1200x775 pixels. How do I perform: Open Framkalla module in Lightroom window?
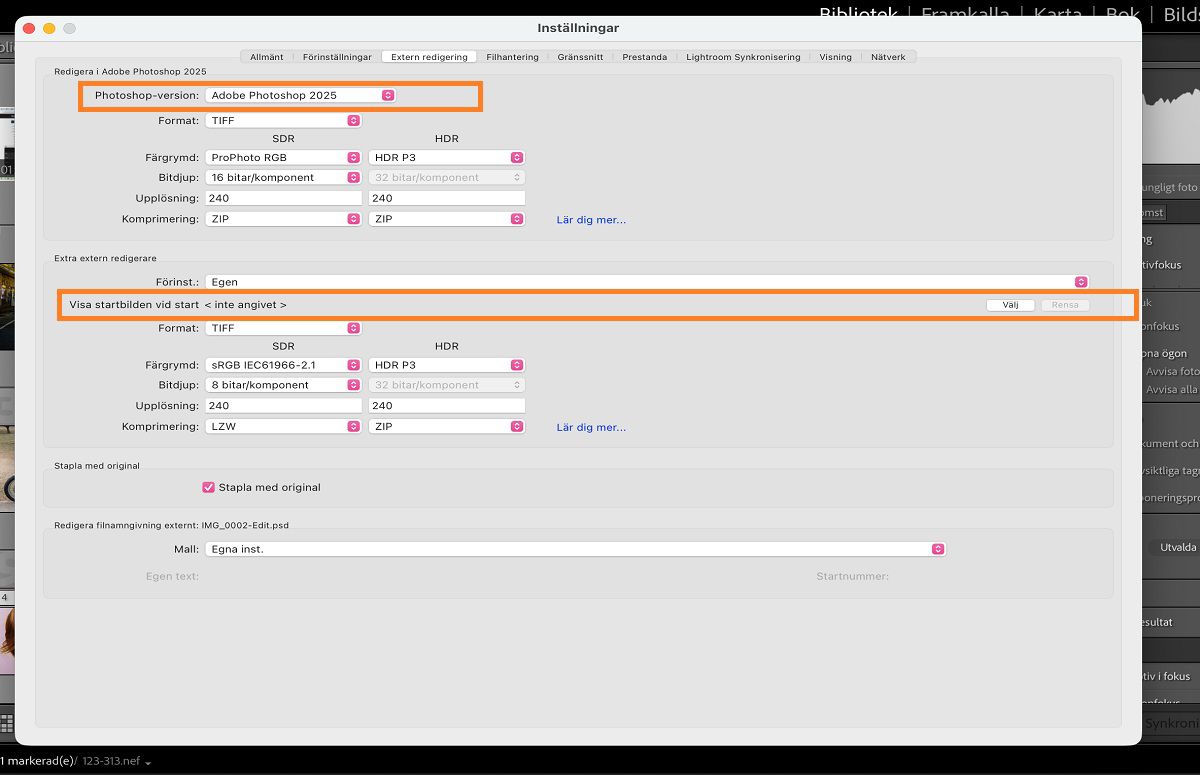(964, 14)
